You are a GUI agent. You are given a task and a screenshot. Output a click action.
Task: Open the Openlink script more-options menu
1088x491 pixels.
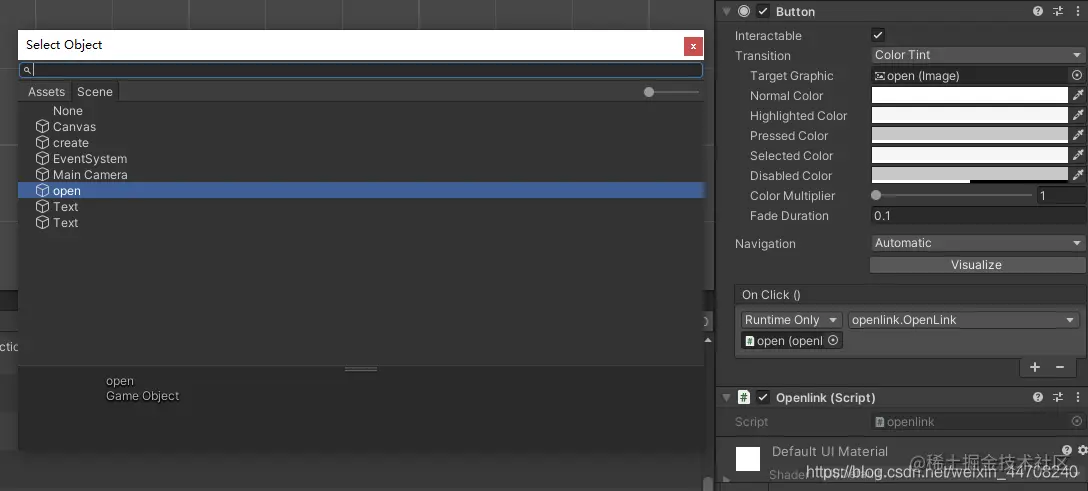click(1078, 397)
